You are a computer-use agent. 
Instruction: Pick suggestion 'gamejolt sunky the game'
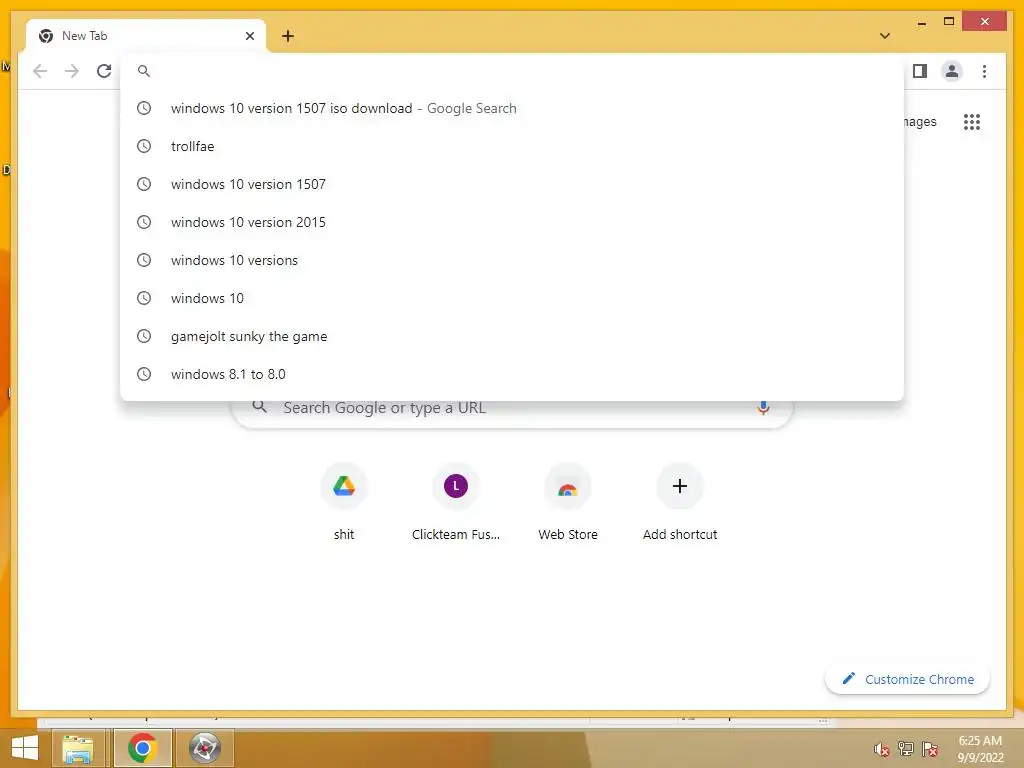point(512,336)
